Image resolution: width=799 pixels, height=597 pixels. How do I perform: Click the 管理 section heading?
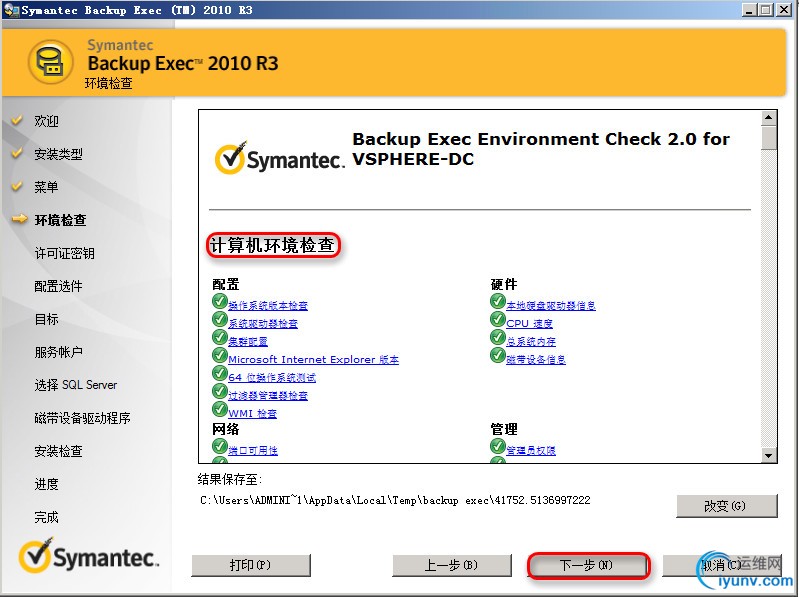(504, 429)
